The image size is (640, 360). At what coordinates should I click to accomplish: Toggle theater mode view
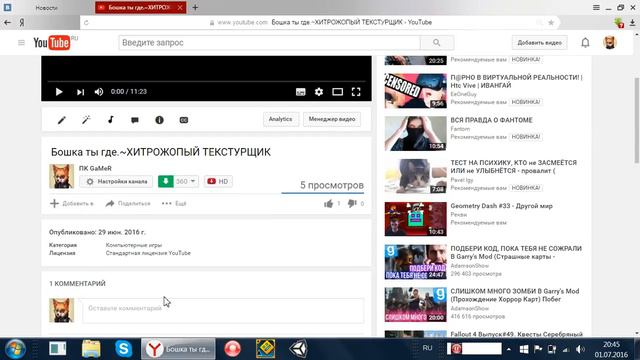click(338, 92)
